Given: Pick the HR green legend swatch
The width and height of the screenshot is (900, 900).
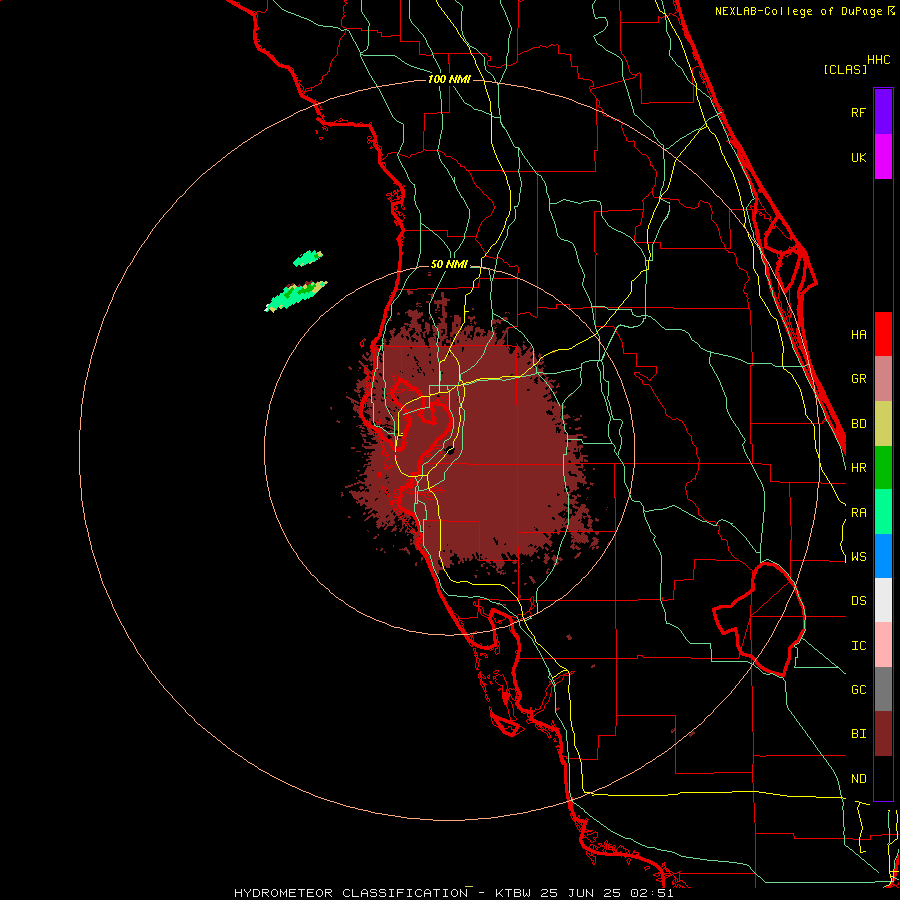Looking at the screenshot, I should click(x=883, y=468).
